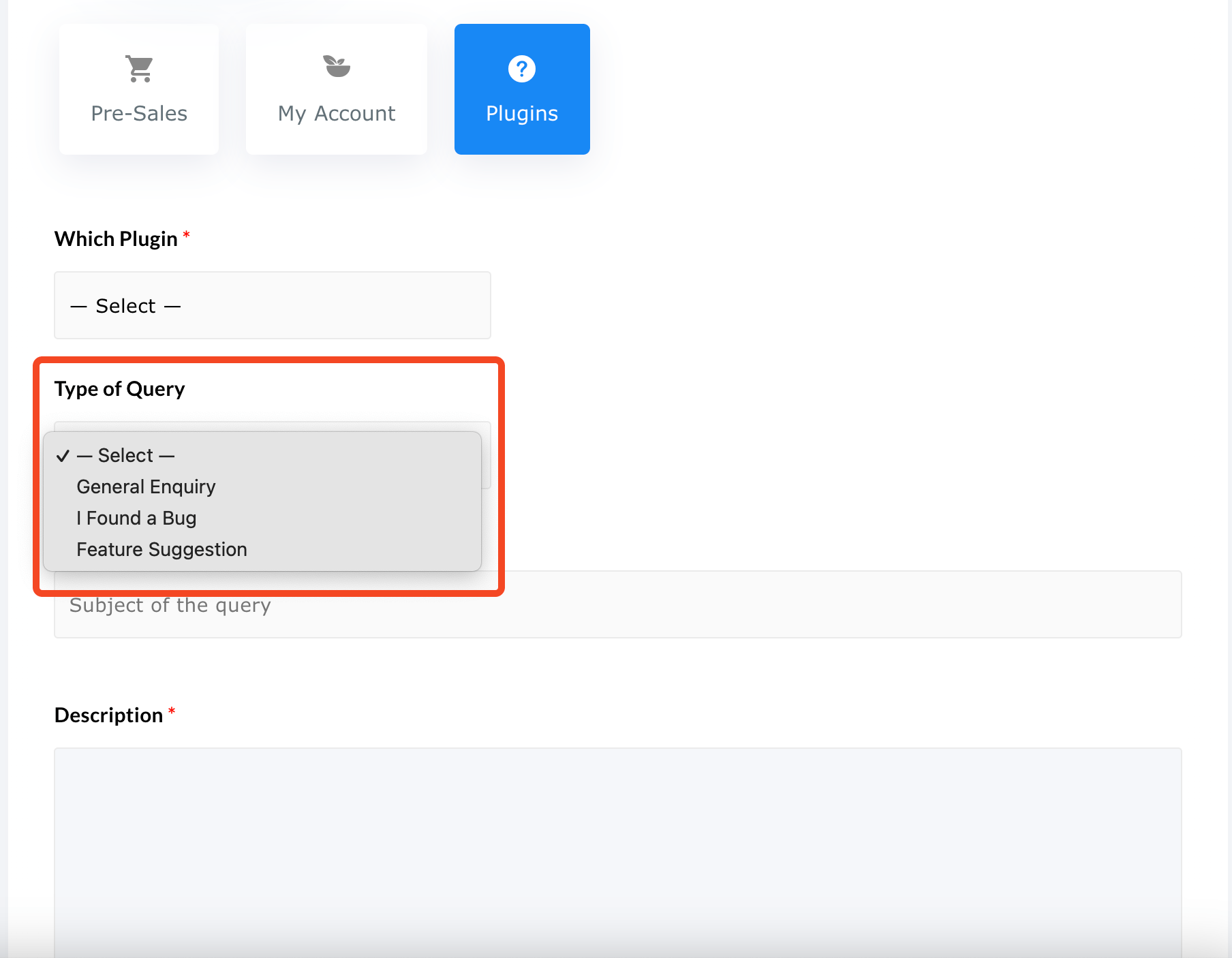Viewport: 1232px width, 958px height.
Task: Click the shopping cart icon in Pre-Sales
Action: (x=140, y=69)
